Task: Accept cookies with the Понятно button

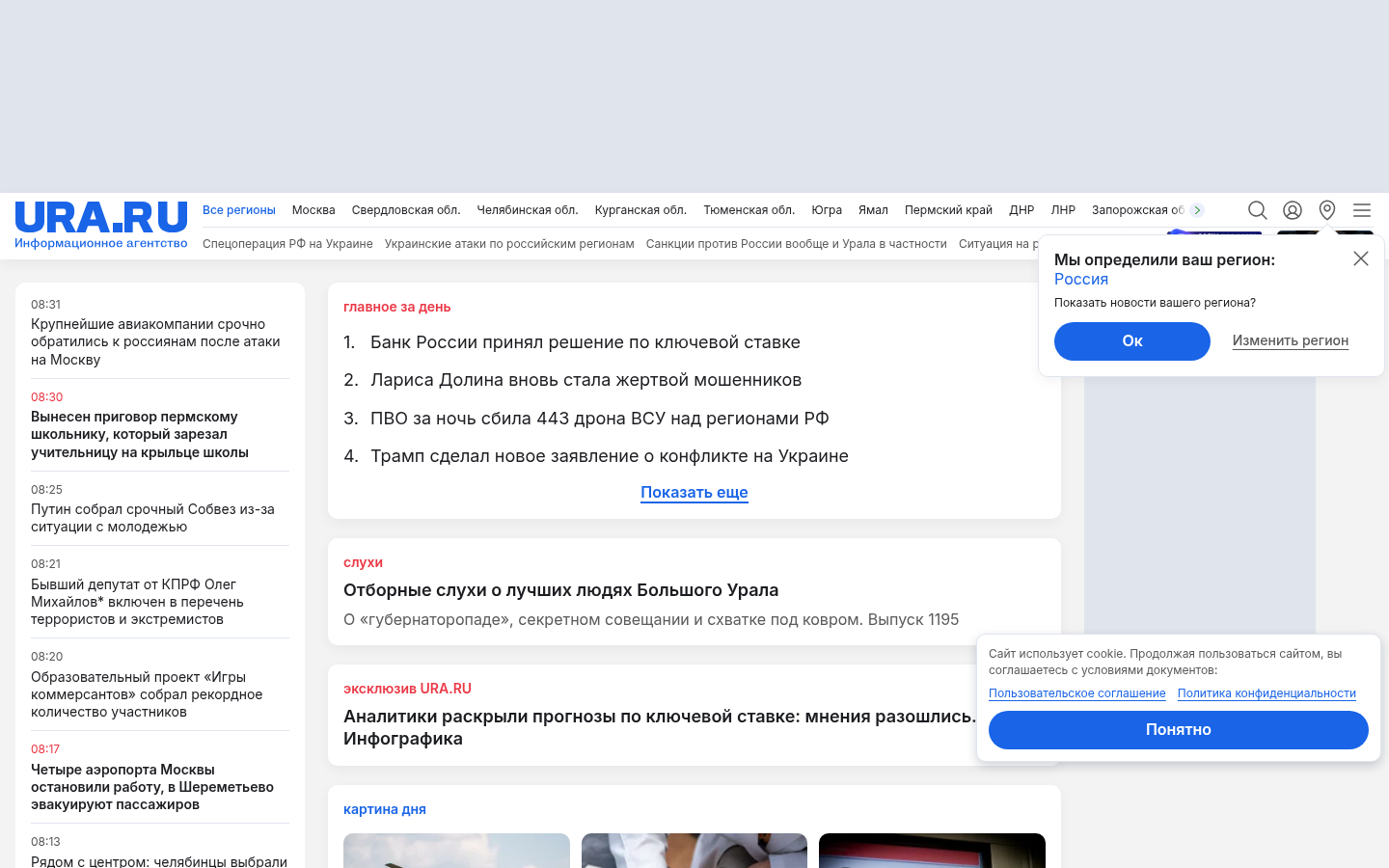Action: point(1179,730)
